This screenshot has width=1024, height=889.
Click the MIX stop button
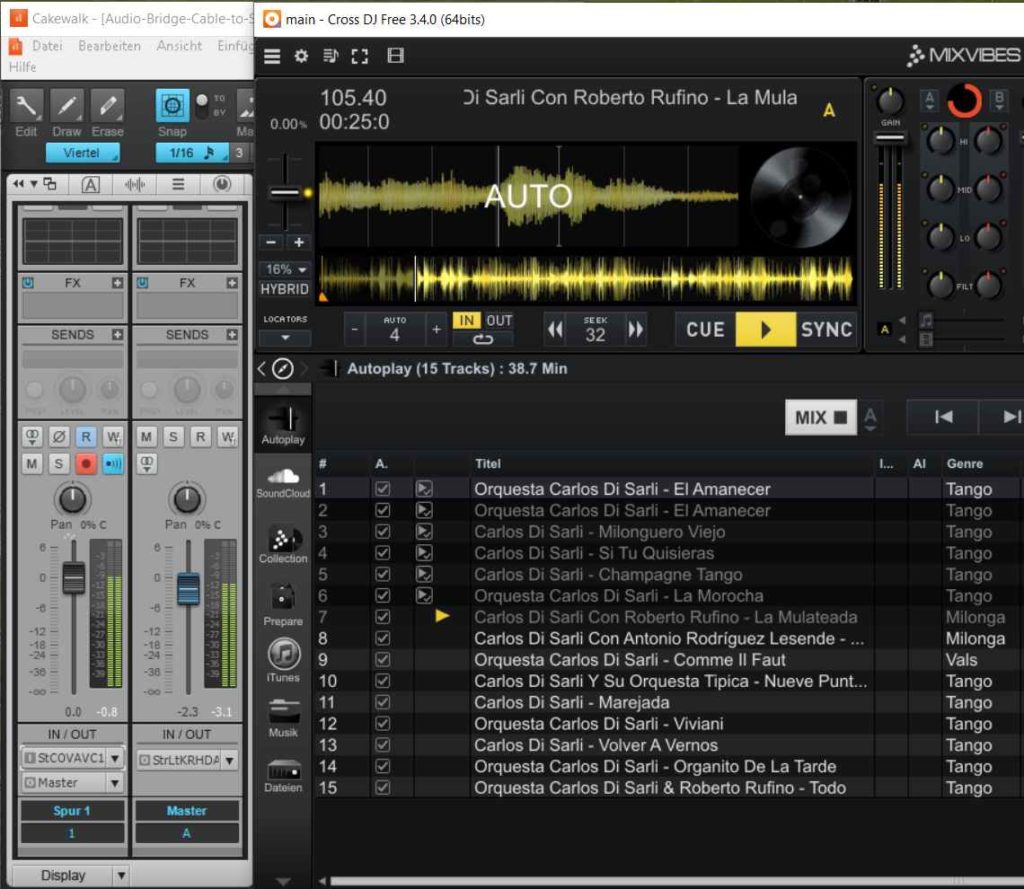coord(821,417)
